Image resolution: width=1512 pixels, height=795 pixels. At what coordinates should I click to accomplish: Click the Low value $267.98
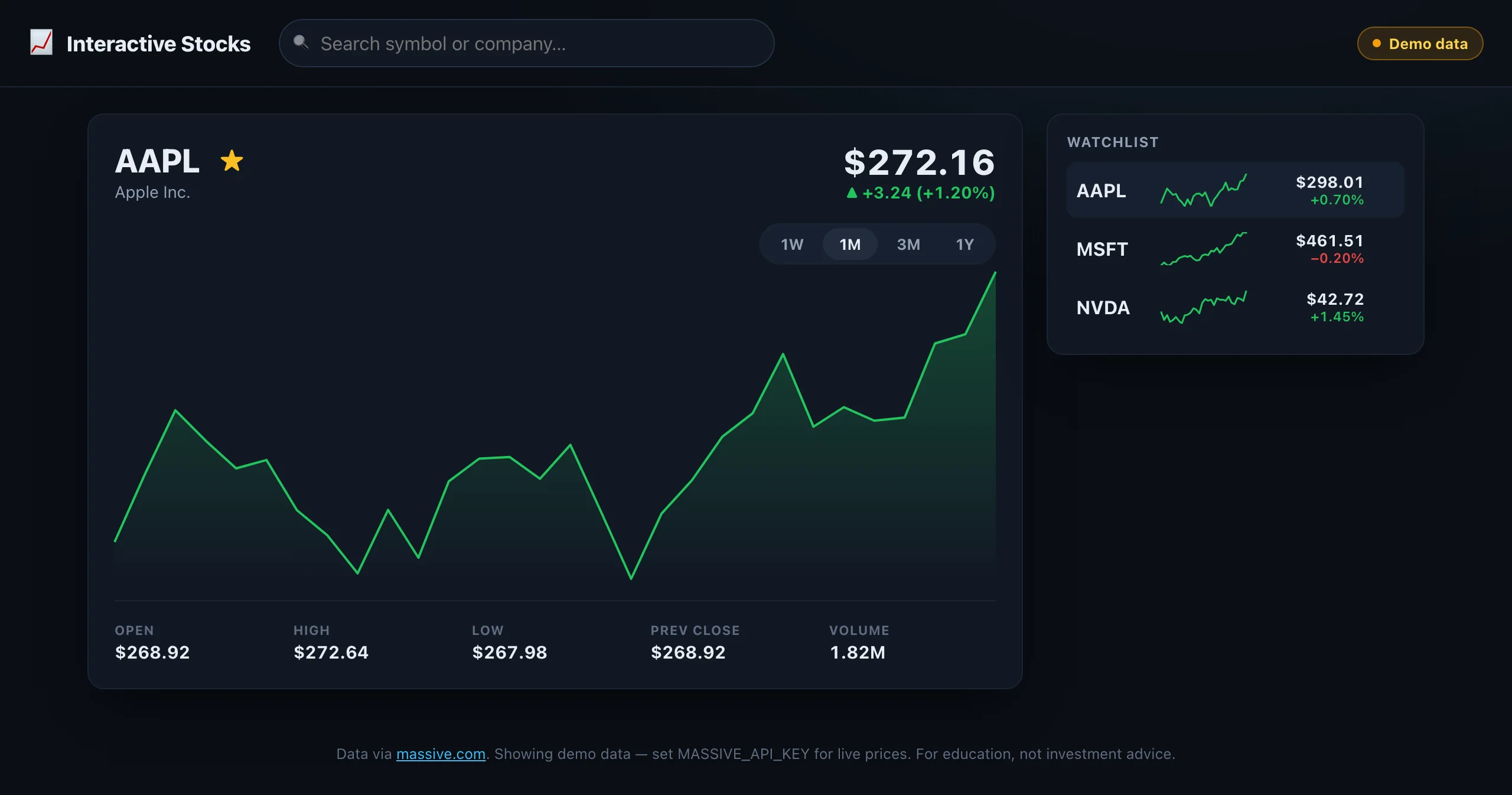point(510,652)
